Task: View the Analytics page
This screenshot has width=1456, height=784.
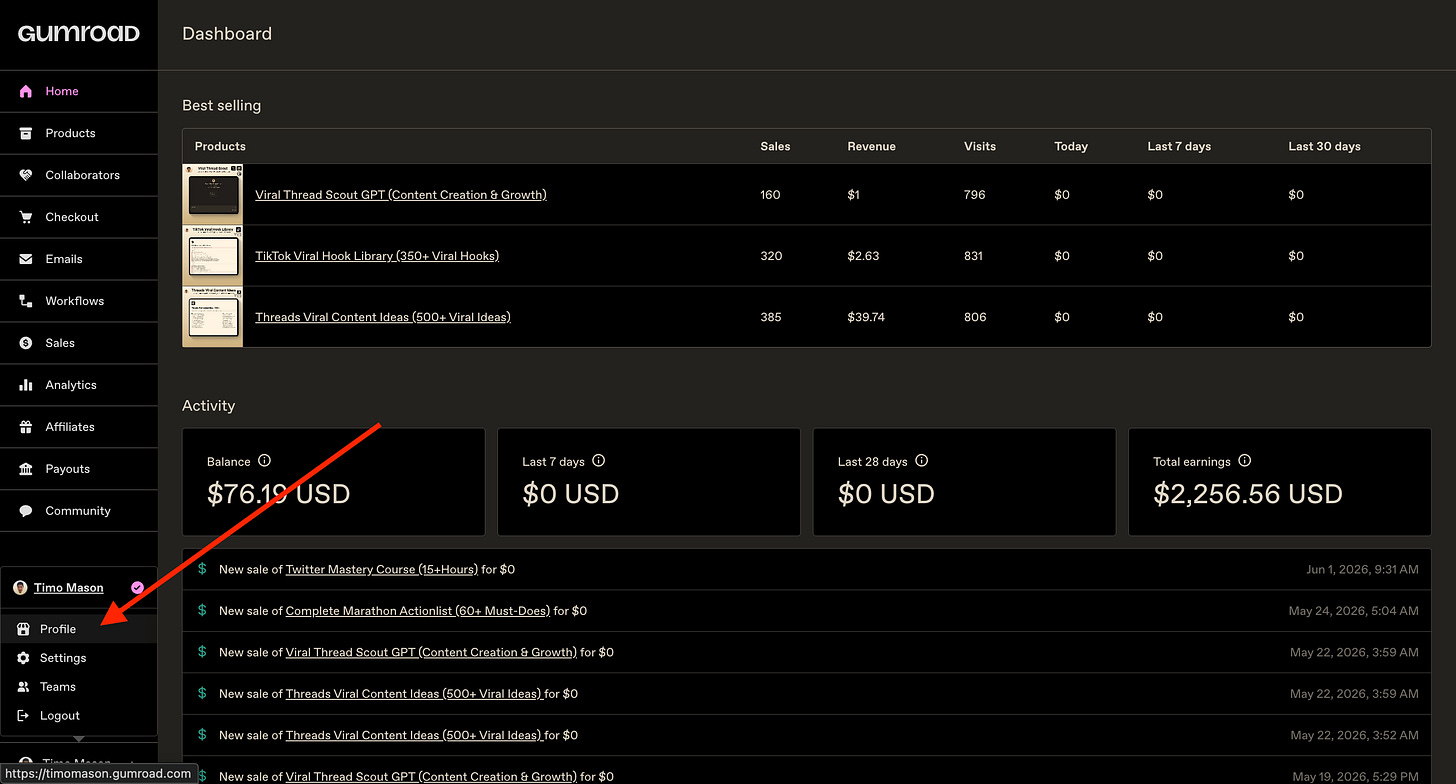Action: [79, 385]
